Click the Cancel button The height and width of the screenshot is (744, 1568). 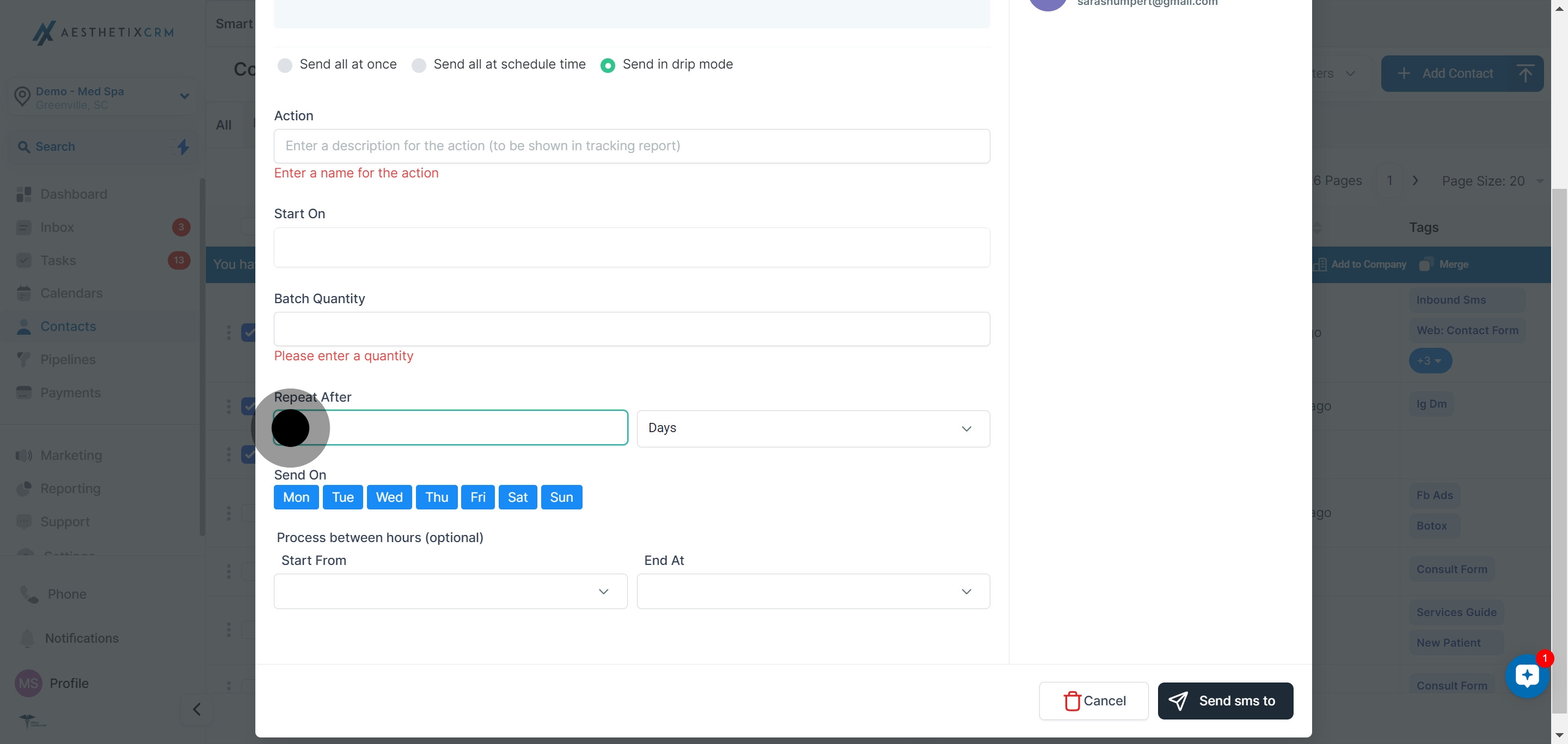(1093, 701)
